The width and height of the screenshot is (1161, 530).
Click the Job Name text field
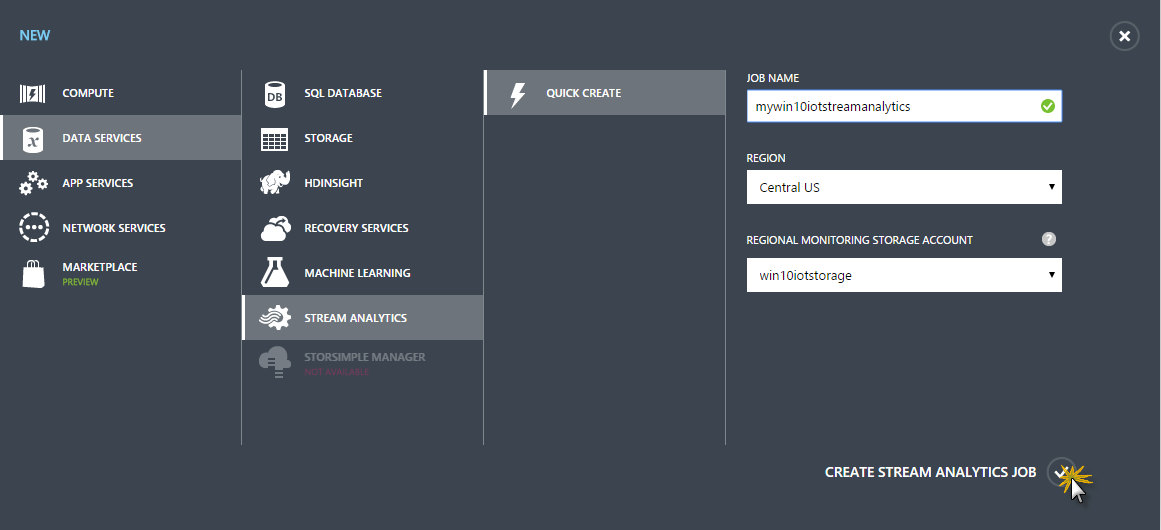[x=890, y=106]
